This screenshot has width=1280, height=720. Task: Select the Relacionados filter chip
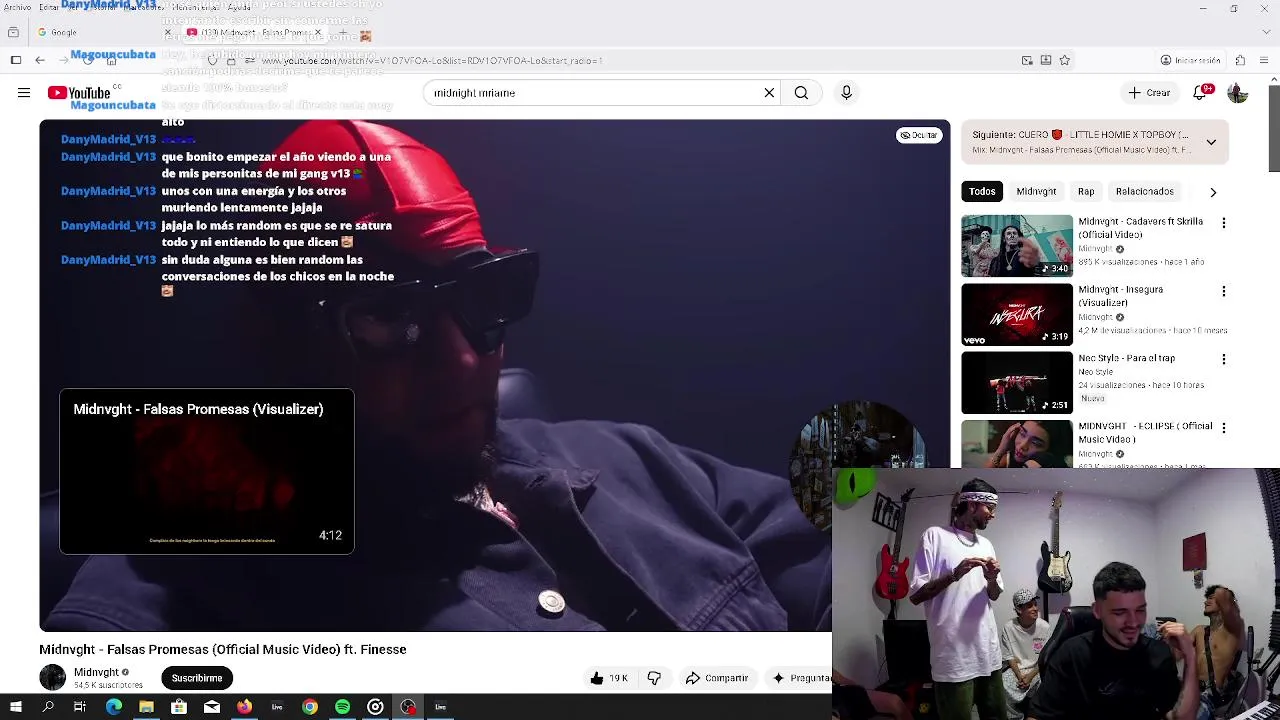pos(1145,191)
